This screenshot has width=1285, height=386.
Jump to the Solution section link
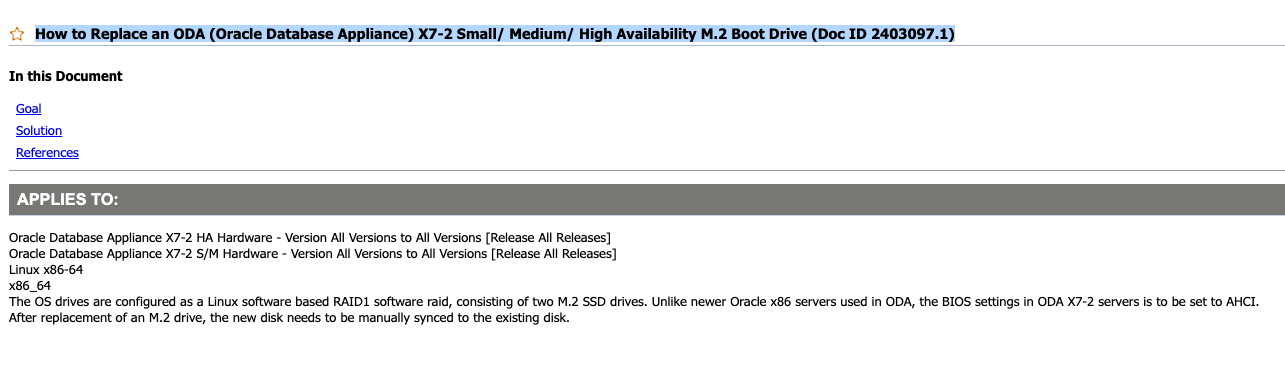click(x=39, y=131)
